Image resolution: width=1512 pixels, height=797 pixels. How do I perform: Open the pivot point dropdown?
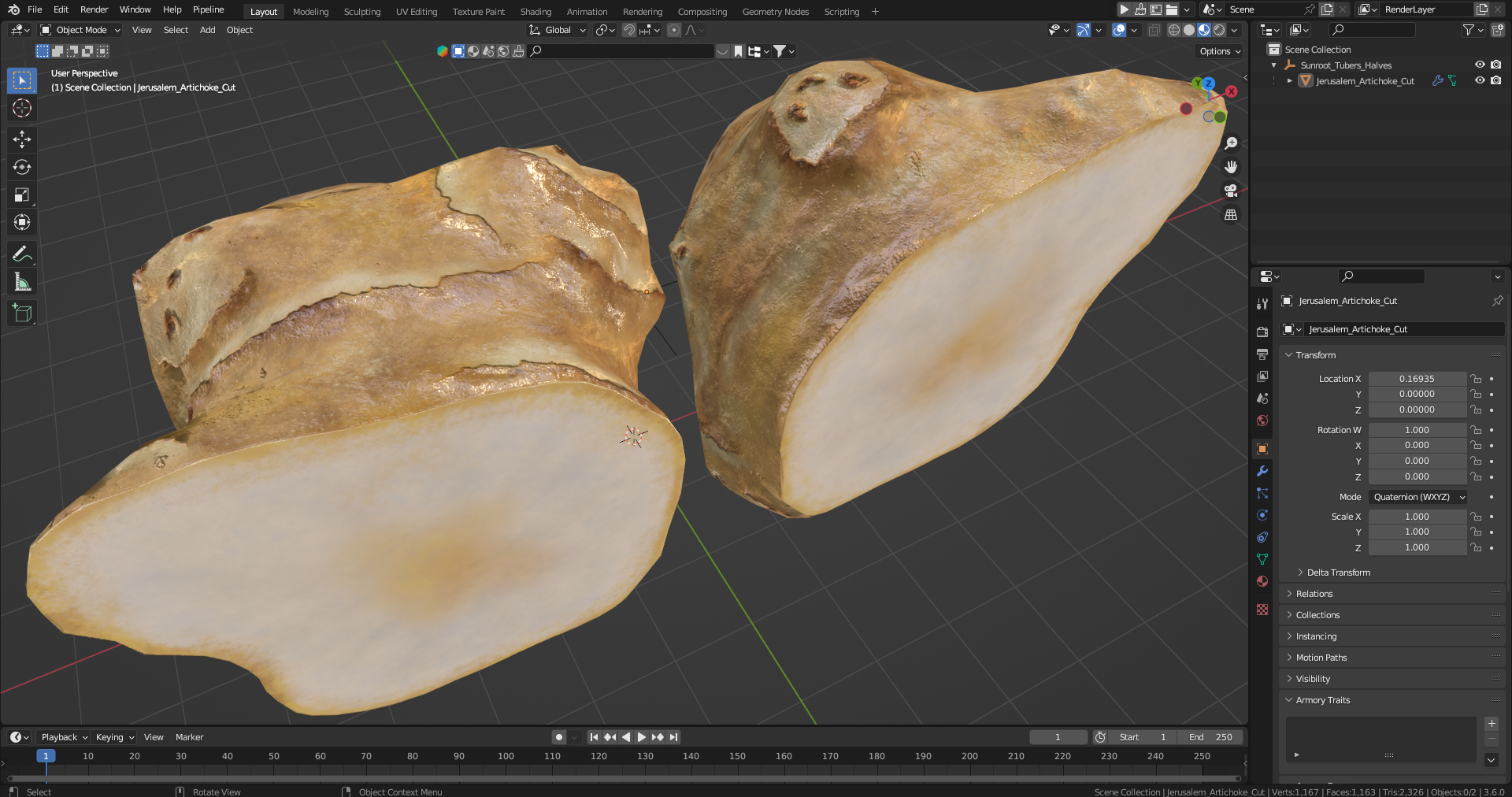click(x=605, y=30)
